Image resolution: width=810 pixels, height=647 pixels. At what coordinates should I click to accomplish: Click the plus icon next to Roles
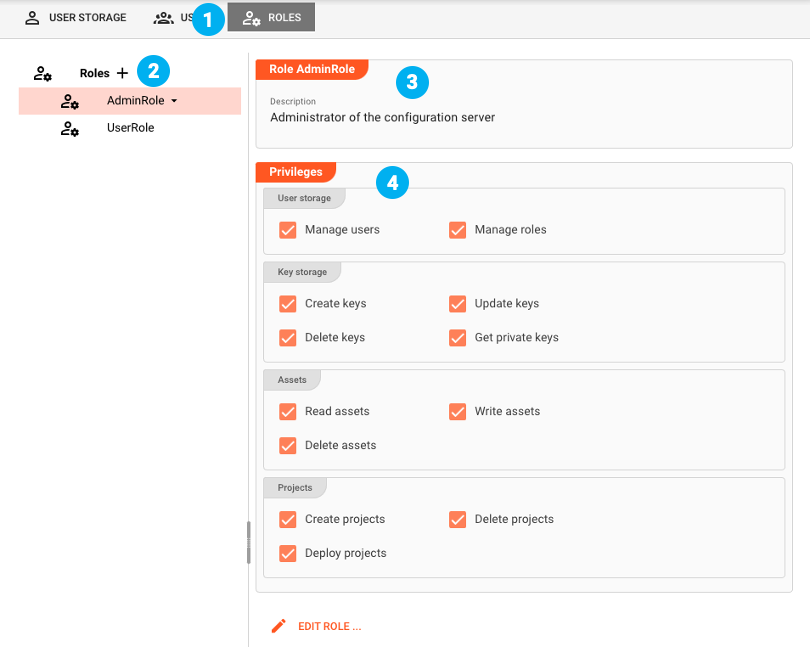tap(122, 73)
